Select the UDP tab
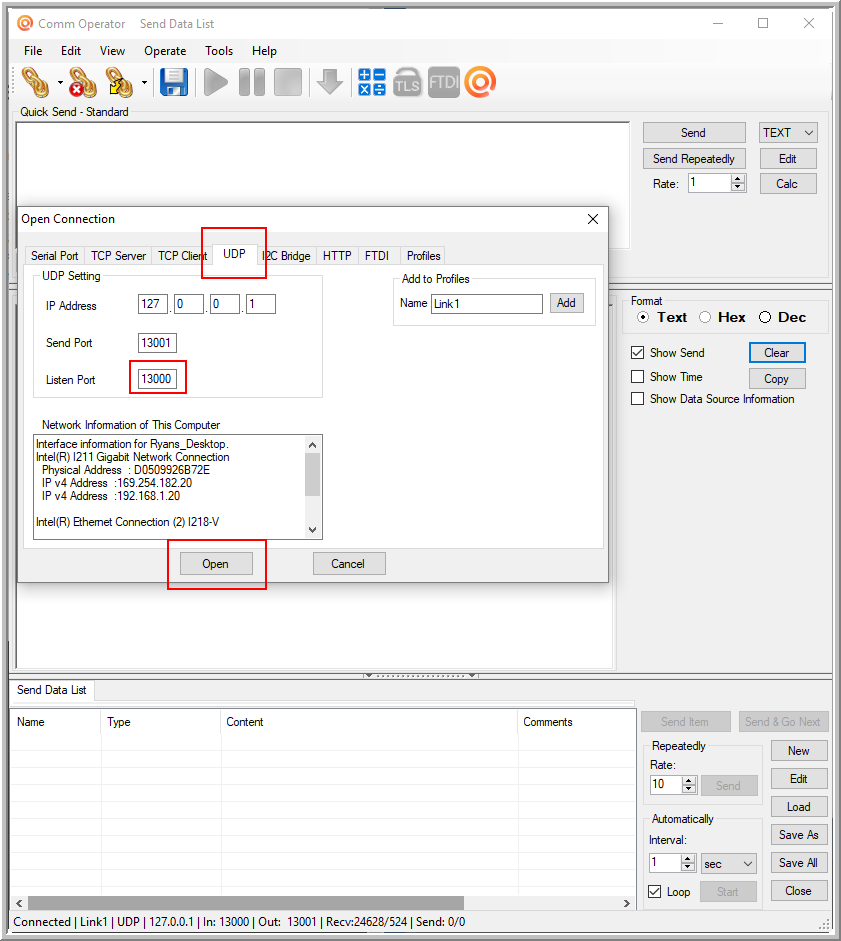The image size is (841, 941). coord(234,254)
